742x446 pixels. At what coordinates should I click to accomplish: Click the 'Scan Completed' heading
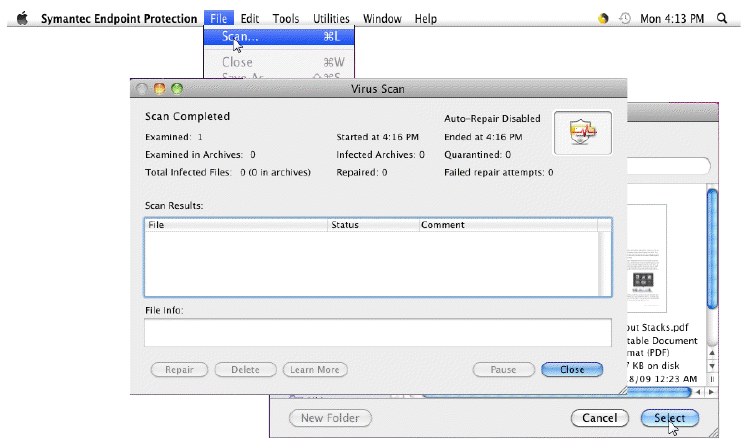click(187, 116)
